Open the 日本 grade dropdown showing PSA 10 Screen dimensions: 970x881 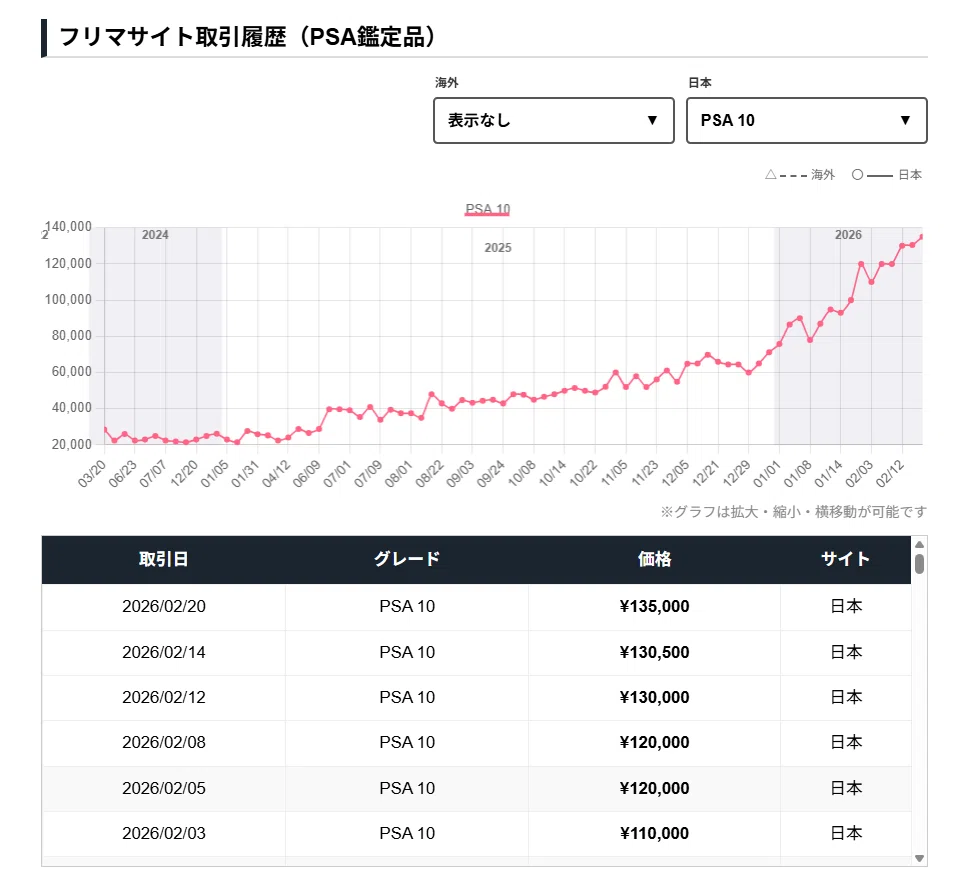tap(807, 120)
